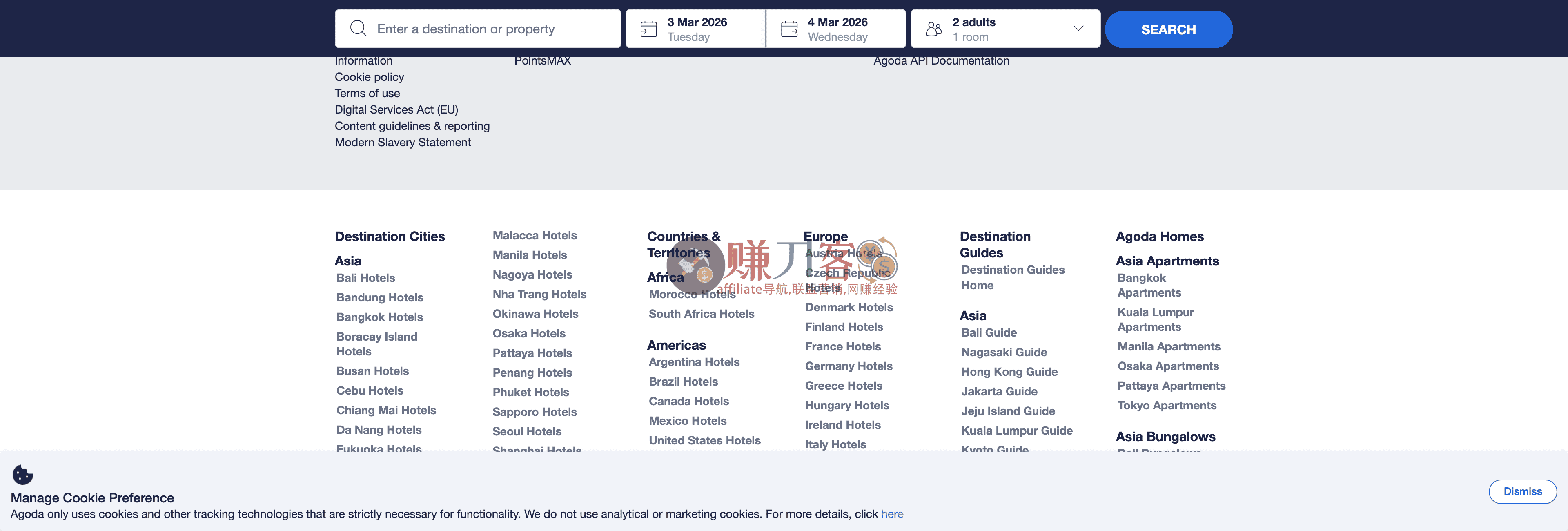The width and height of the screenshot is (1568, 531).
Task: Open the cookie details 'here' link
Action: point(892,514)
